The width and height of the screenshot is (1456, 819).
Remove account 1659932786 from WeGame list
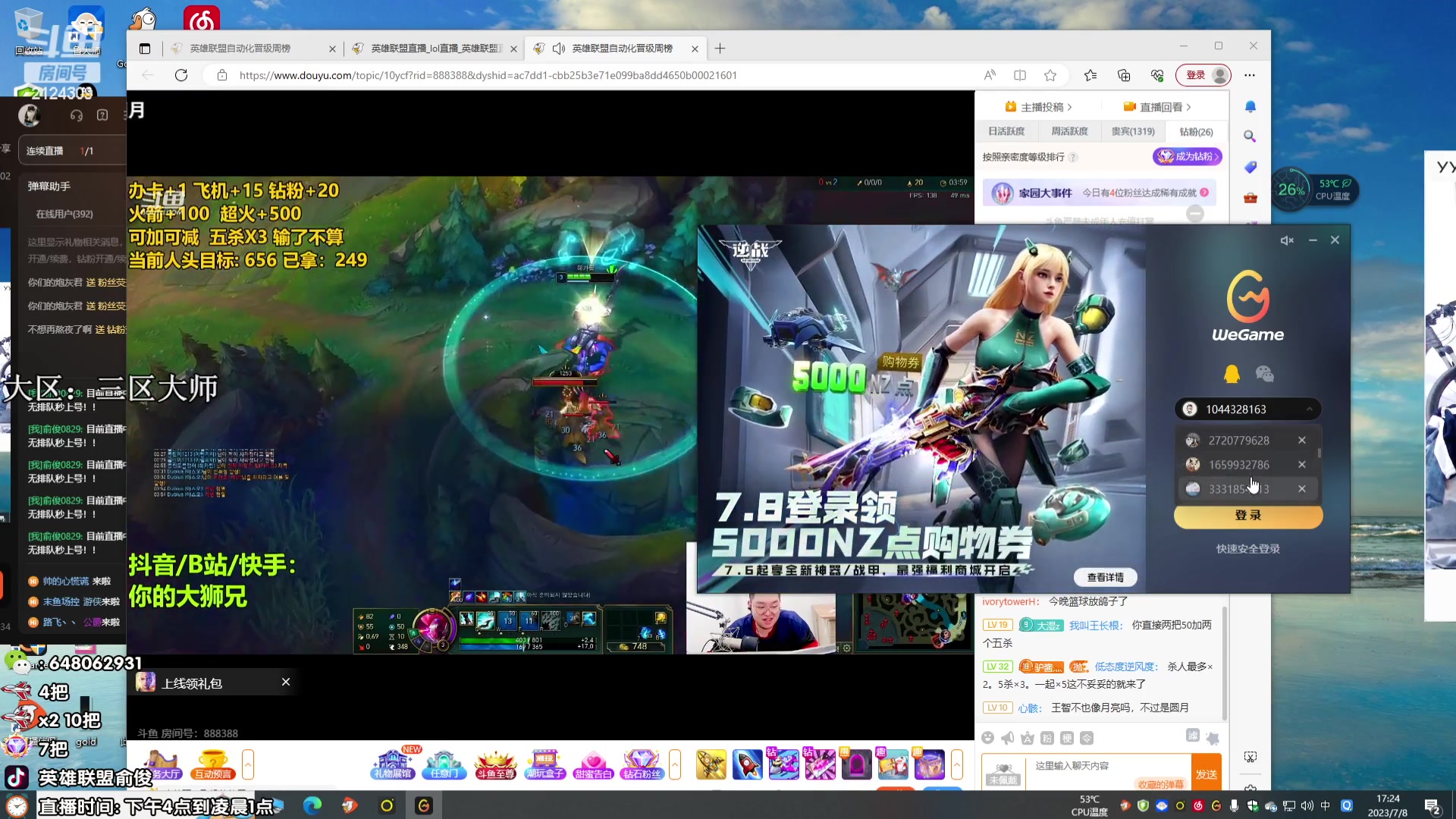tap(1302, 465)
